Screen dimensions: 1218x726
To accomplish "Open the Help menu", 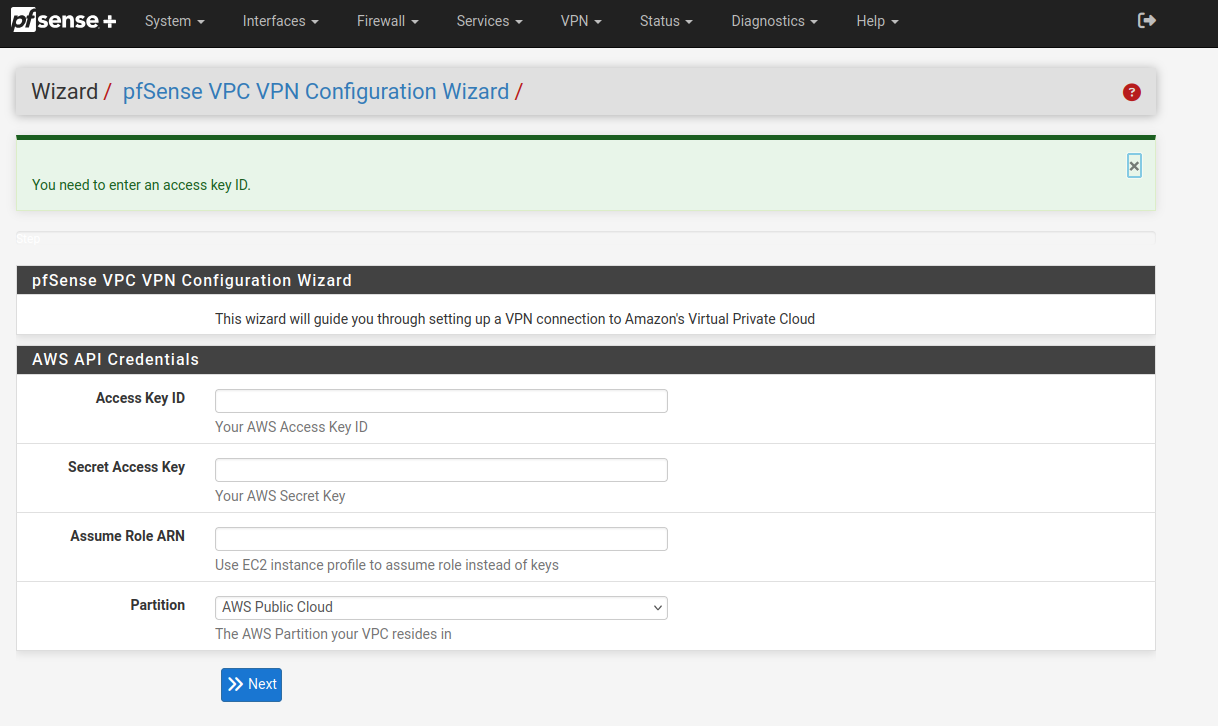I will click(x=877, y=21).
